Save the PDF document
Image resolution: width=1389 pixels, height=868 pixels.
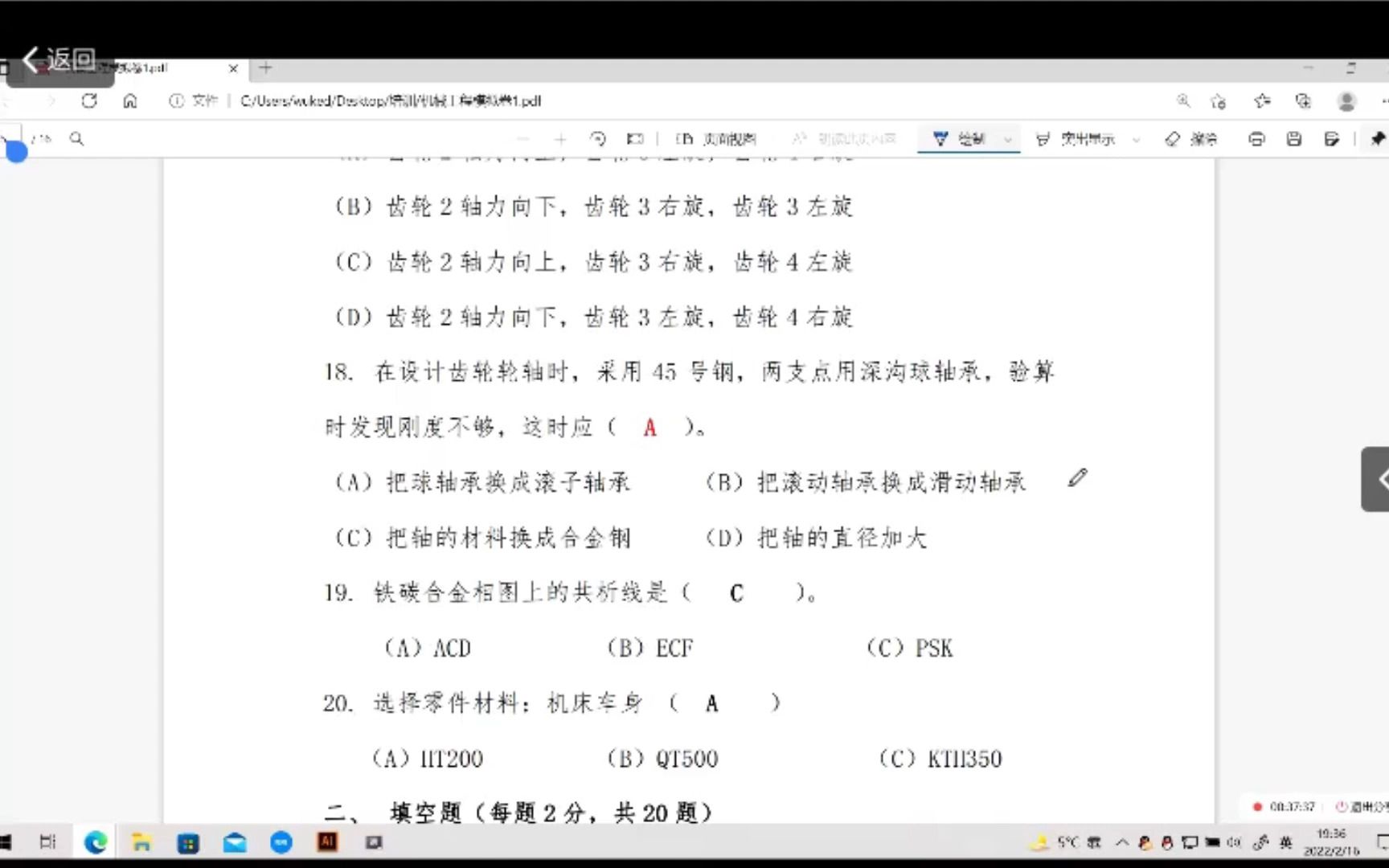[1294, 139]
